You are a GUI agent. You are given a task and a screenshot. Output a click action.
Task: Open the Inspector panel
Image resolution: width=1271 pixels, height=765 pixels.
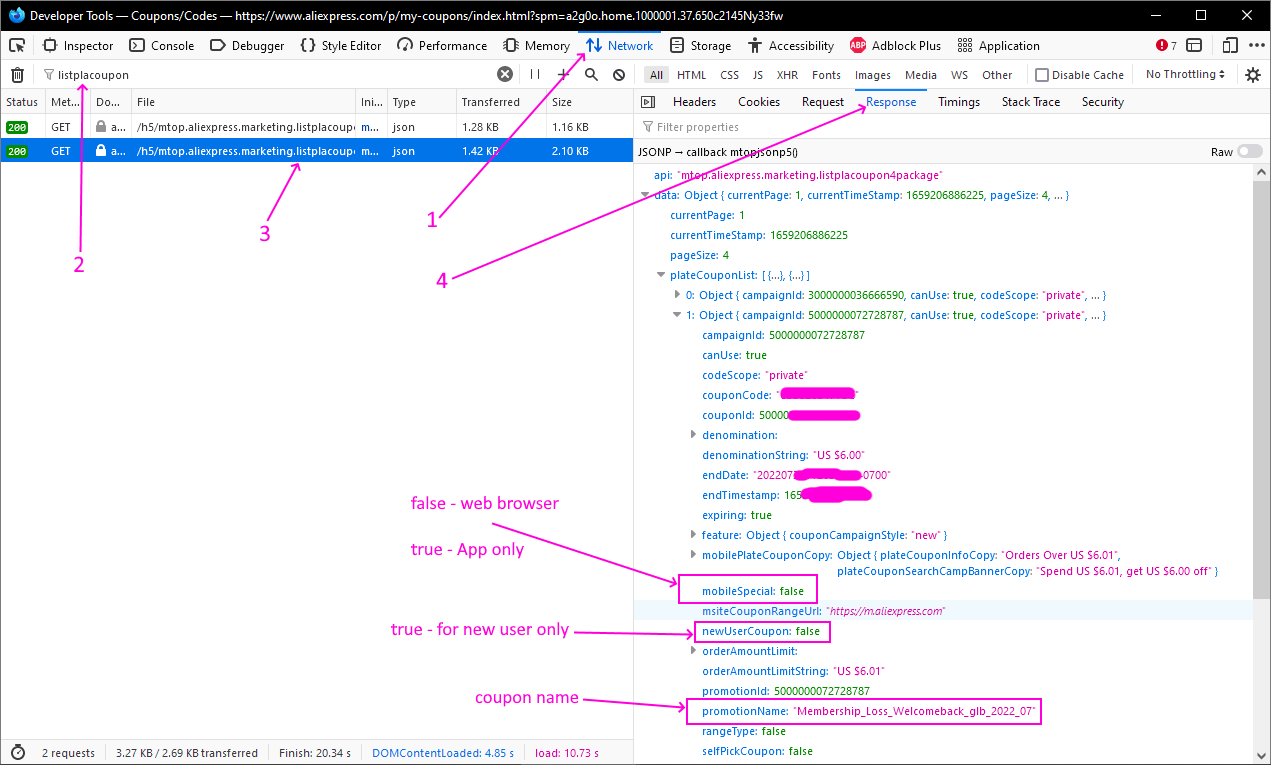point(78,45)
